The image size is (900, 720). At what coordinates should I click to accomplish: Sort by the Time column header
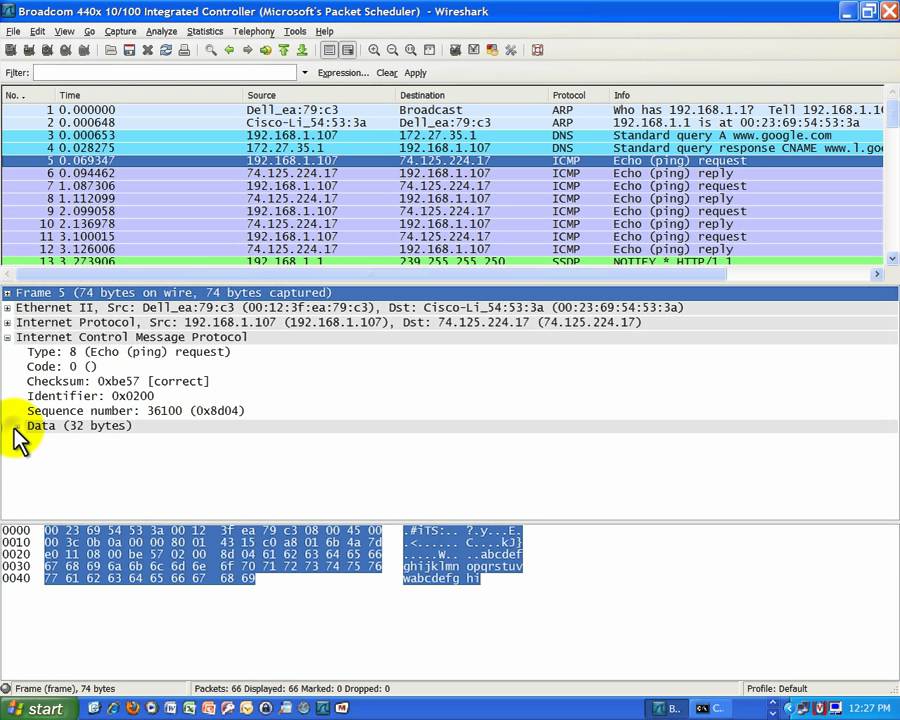coord(149,95)
